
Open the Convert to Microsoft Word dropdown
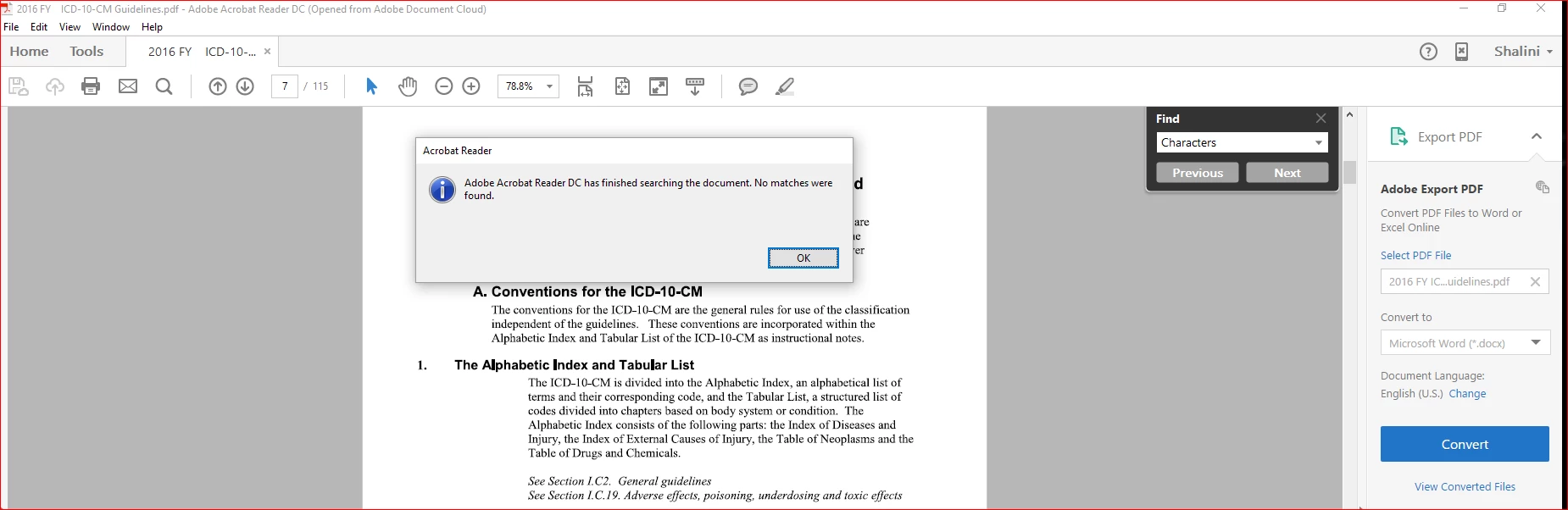(1465, 343)
